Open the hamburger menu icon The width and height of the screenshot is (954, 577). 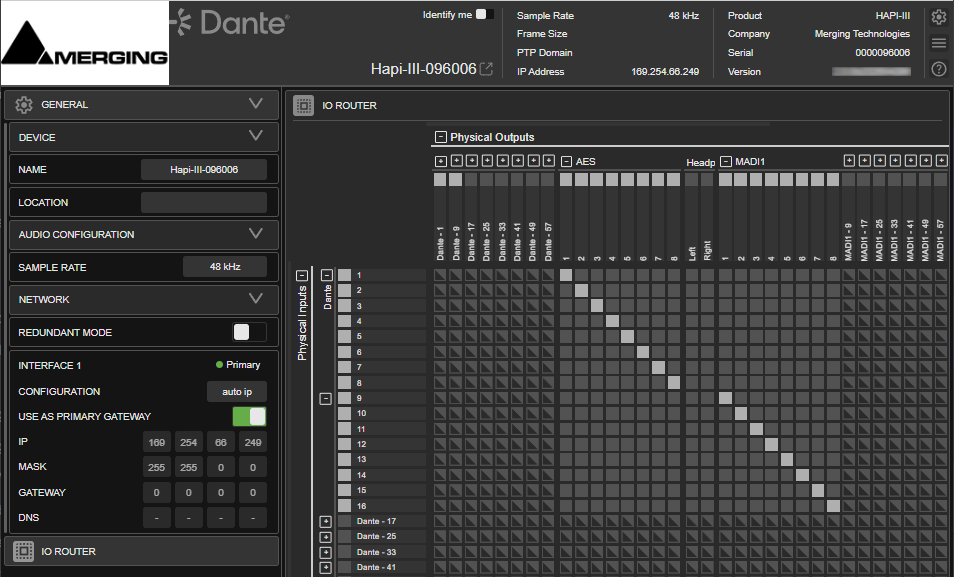(939, 43)
